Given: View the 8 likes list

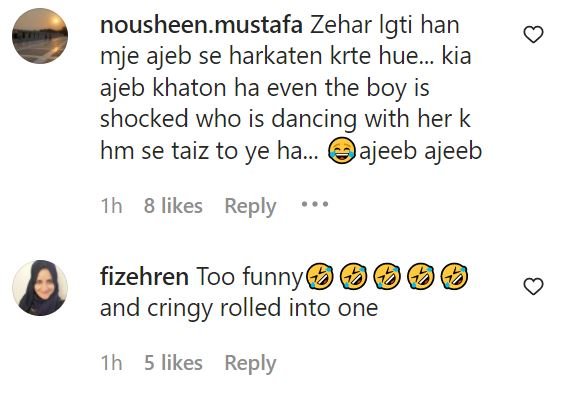Looking at the screenshot, I should [173, 206].
